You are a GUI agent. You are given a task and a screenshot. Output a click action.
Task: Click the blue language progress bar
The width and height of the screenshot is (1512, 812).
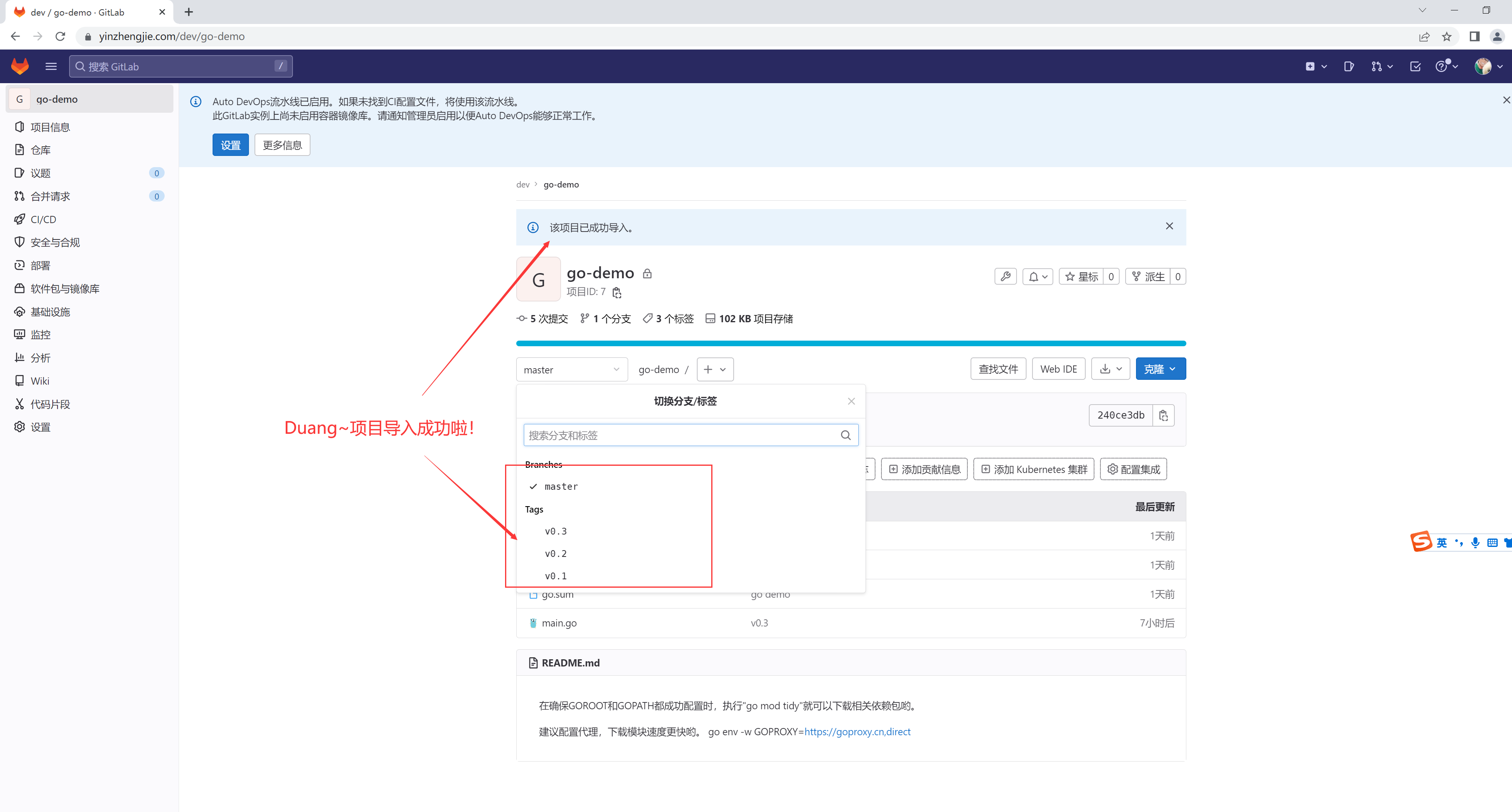(850, 343)
